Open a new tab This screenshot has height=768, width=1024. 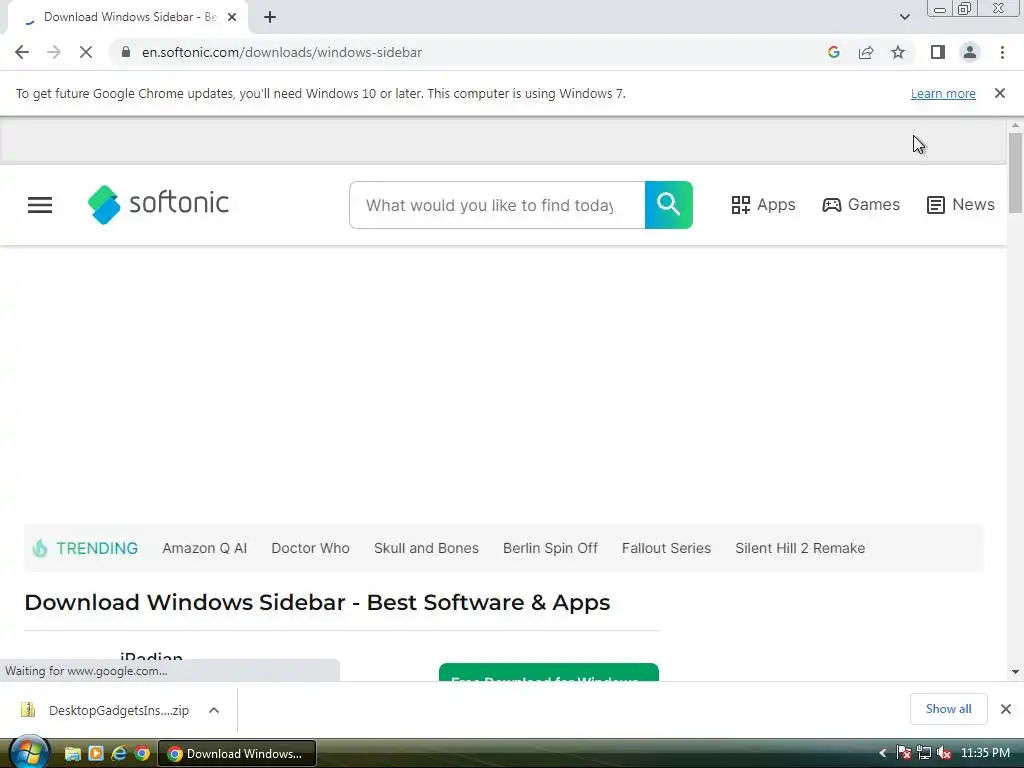(x=270, y=17)
